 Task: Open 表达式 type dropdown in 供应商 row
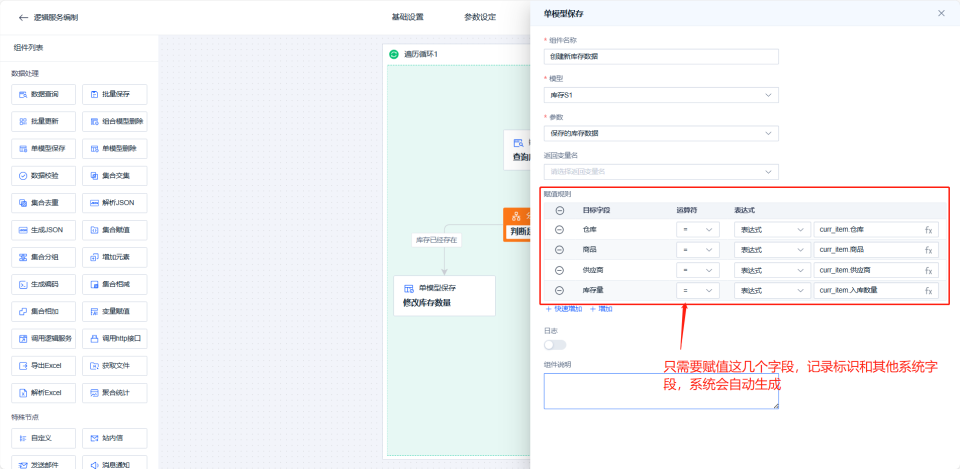[x=772, y=270]
